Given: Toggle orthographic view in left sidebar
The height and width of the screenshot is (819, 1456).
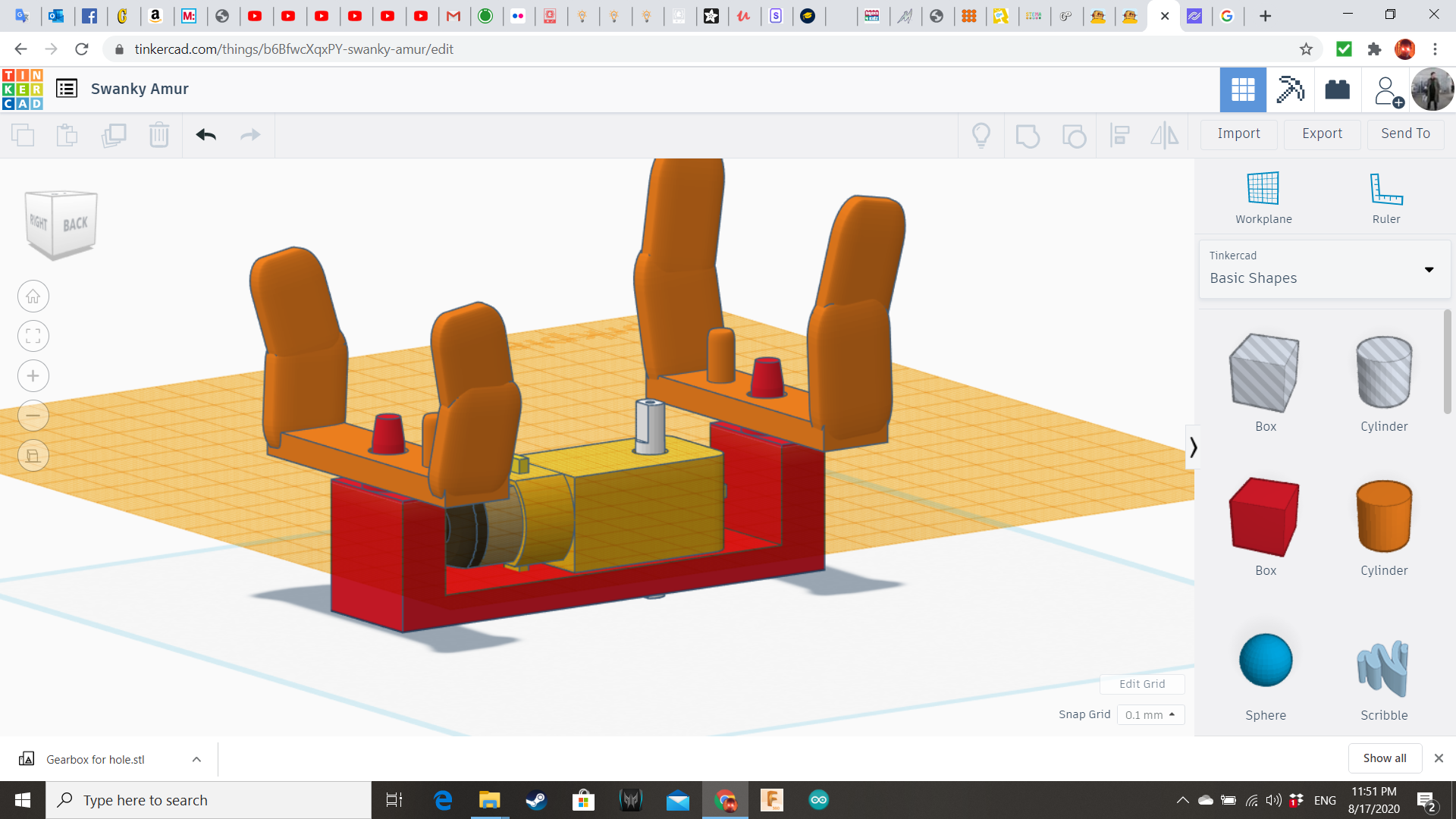Looking at the screenshot, I should click(x=33, y=456).
